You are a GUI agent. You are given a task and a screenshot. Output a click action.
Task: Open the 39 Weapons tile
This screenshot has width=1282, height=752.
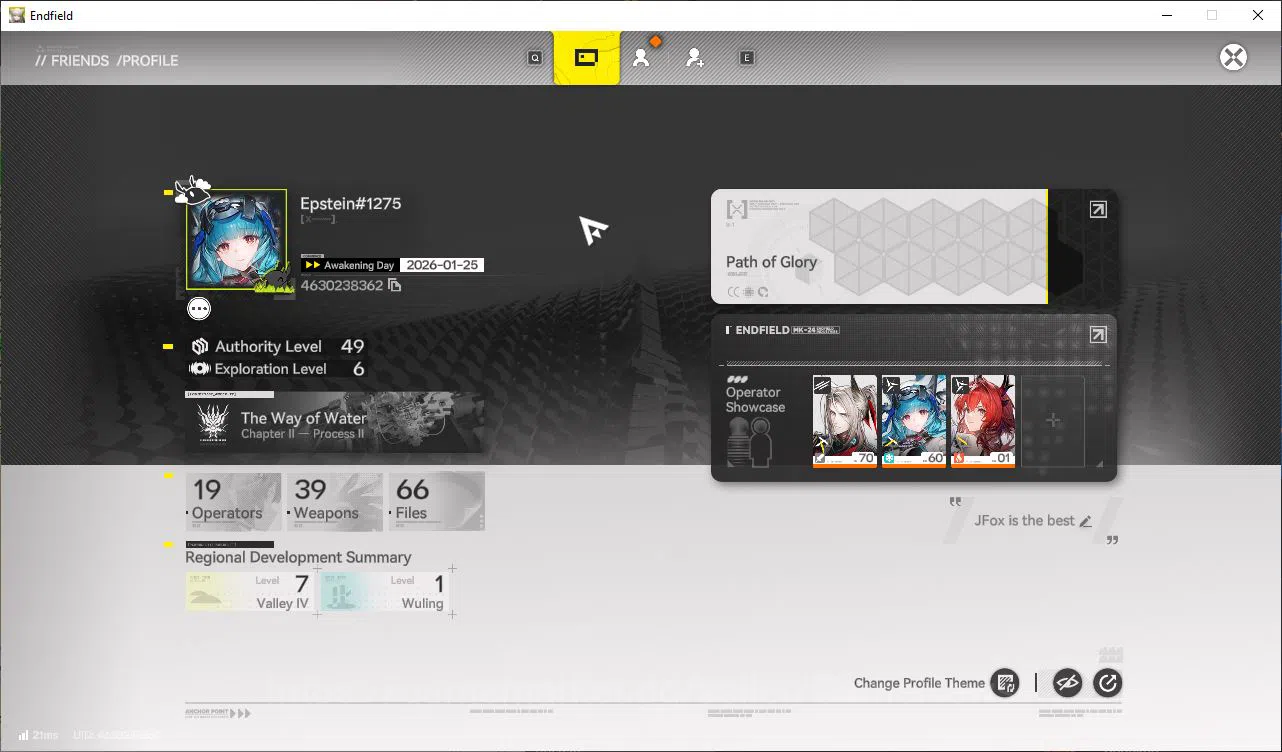click(x=335, y=501)
